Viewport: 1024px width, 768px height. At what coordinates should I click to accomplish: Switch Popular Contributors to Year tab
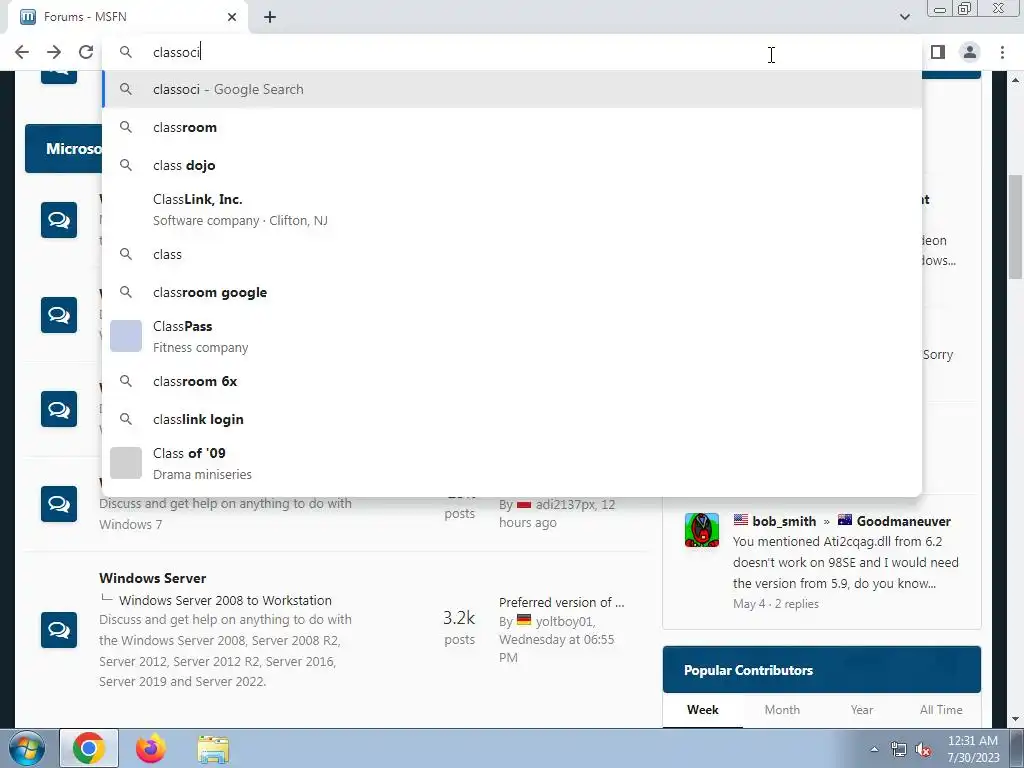(x=861, y=710)
